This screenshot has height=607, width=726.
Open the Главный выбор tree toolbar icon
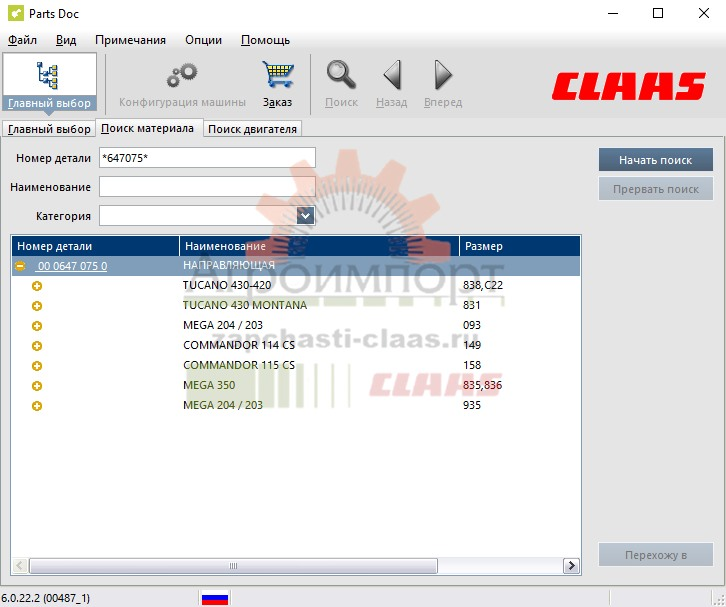pos(48,75)
